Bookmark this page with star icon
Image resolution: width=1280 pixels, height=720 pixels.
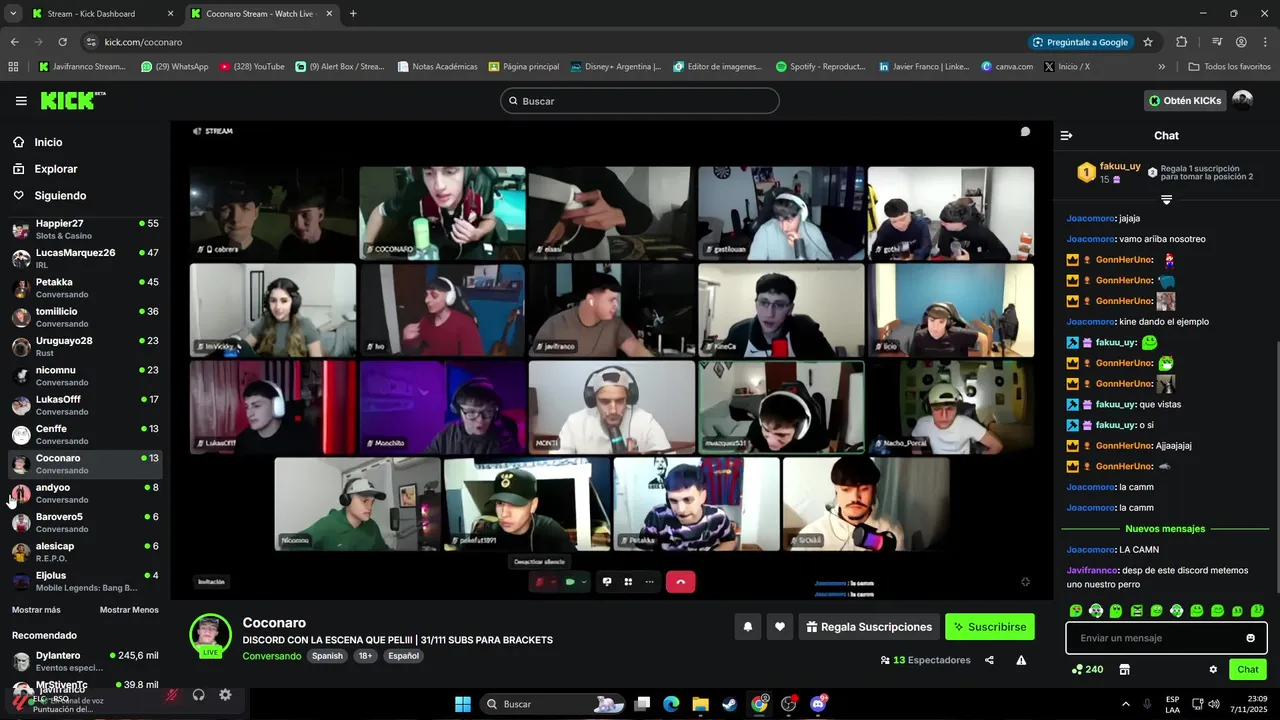(1148, 42)
